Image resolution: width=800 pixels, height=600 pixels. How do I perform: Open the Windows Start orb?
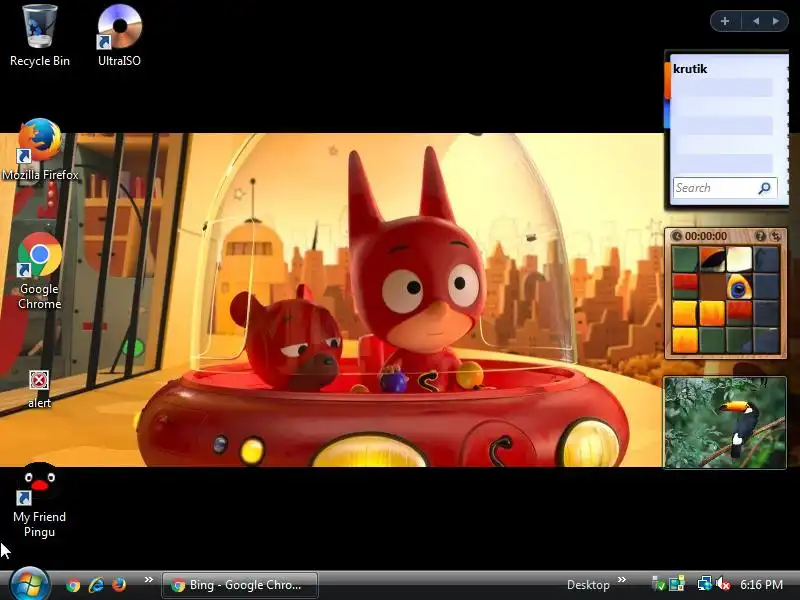click(29, 584)
